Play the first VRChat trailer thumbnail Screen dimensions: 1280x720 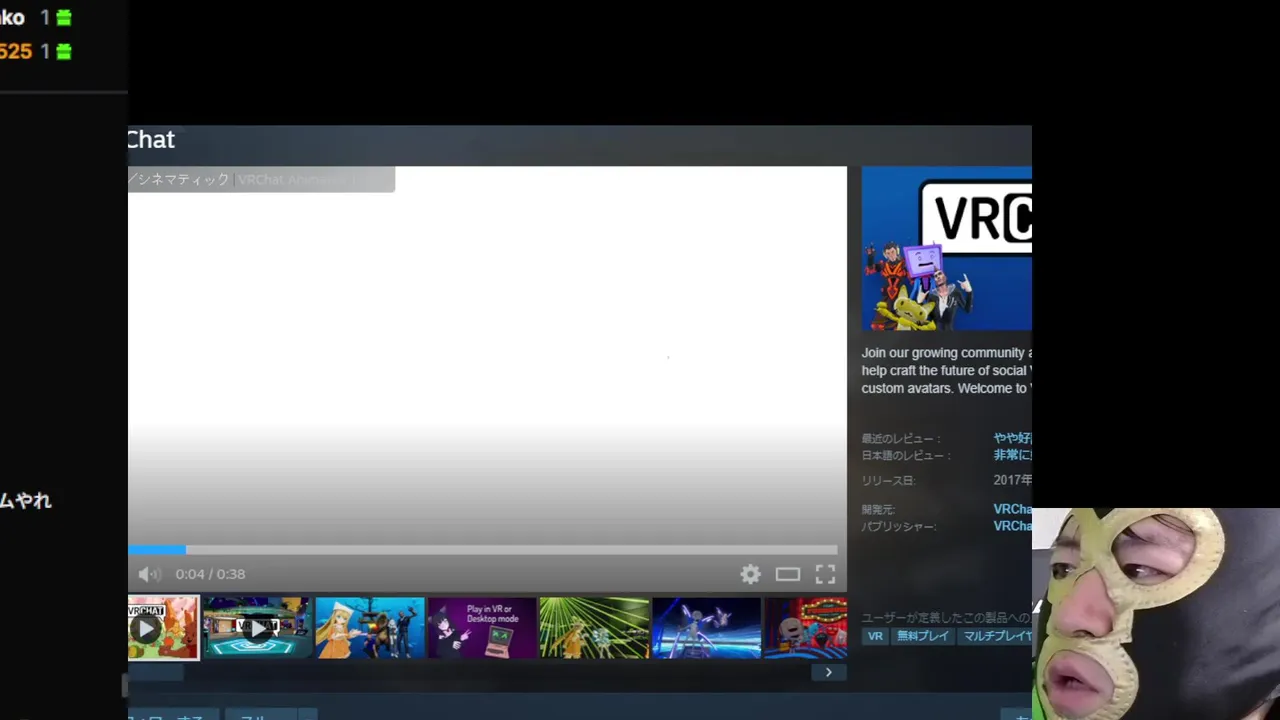[164, 628]
